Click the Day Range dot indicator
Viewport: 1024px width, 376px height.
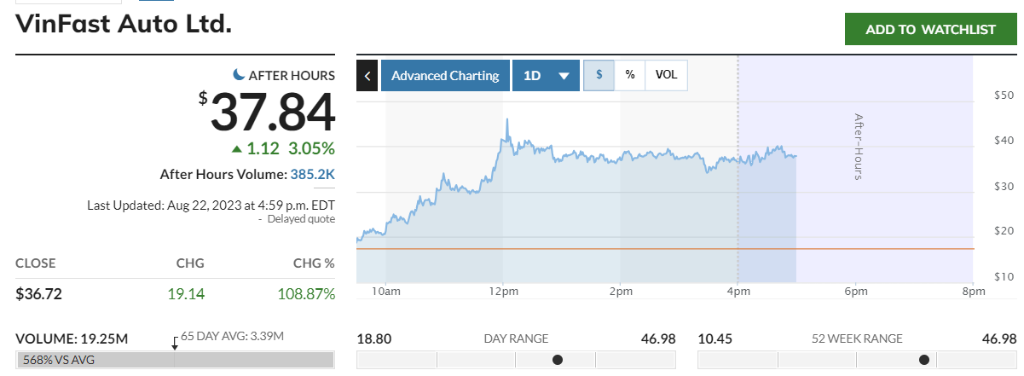coord(558,360)
